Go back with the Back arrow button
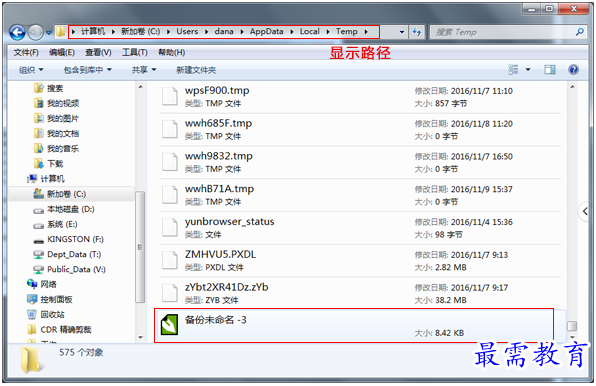This screenshot has height=386, width=596. [x=17, y=33]
